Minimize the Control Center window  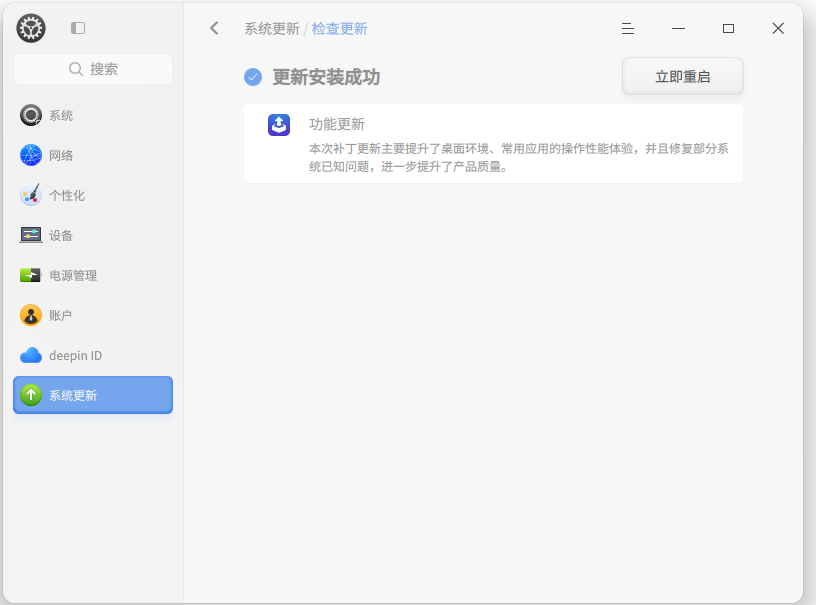(678, 29)
